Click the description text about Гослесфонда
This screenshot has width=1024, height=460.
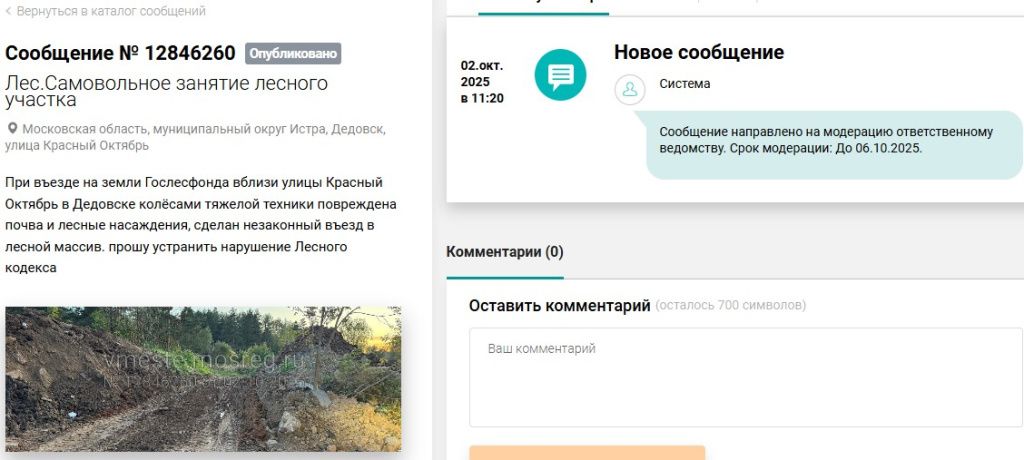(200, 225)
